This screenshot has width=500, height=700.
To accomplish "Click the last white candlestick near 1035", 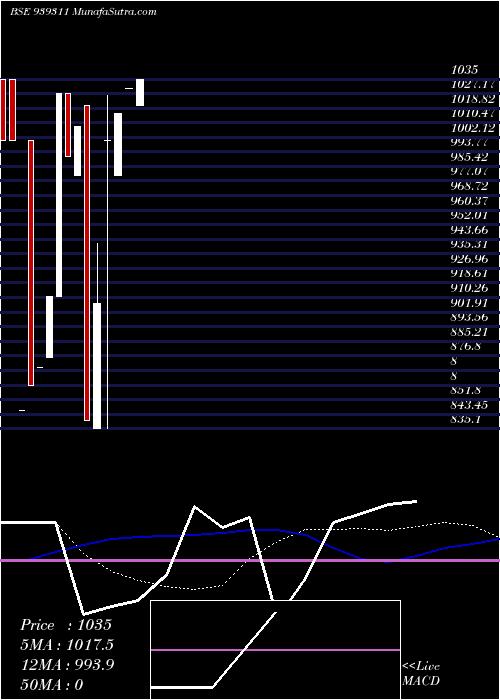I will click(x=140, y=92).
